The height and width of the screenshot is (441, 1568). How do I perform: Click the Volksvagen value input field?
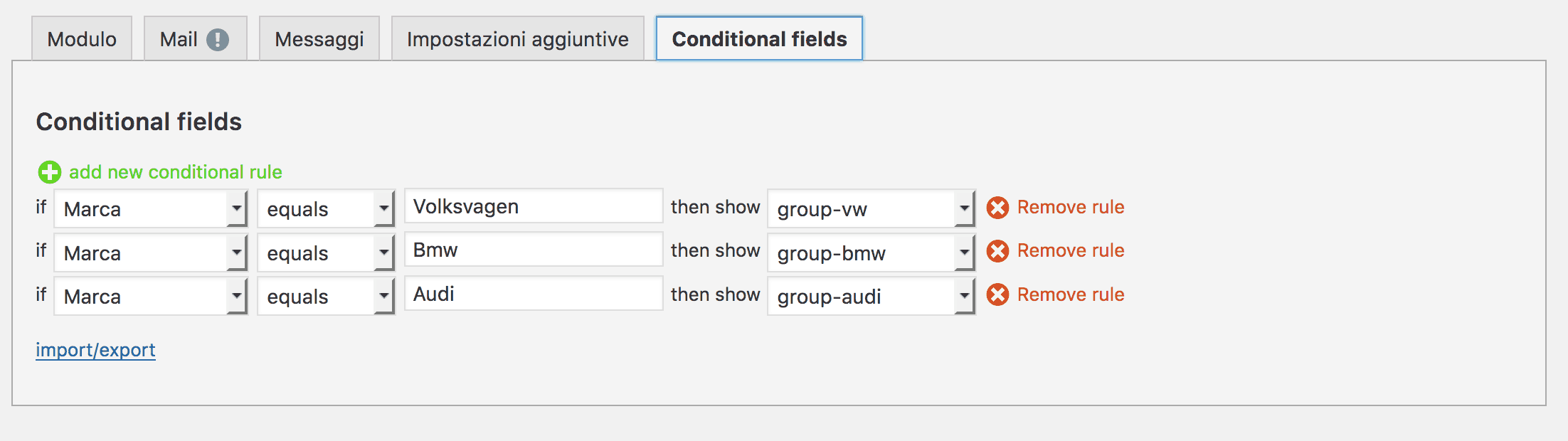click(x=534, y=206)
